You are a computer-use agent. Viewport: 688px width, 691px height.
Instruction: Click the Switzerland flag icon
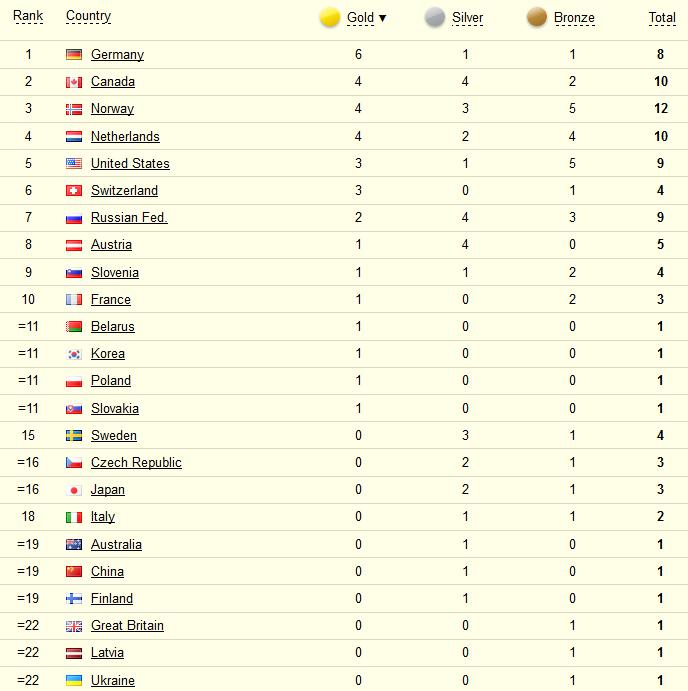74,190
